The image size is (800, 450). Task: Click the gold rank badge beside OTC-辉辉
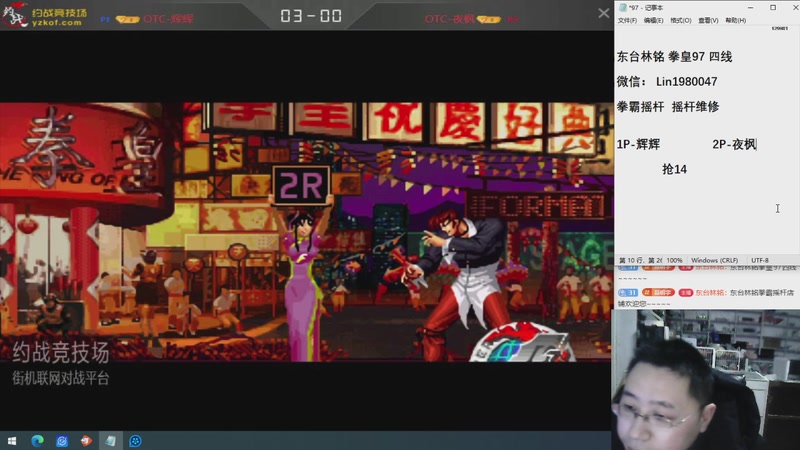point(127,19)
